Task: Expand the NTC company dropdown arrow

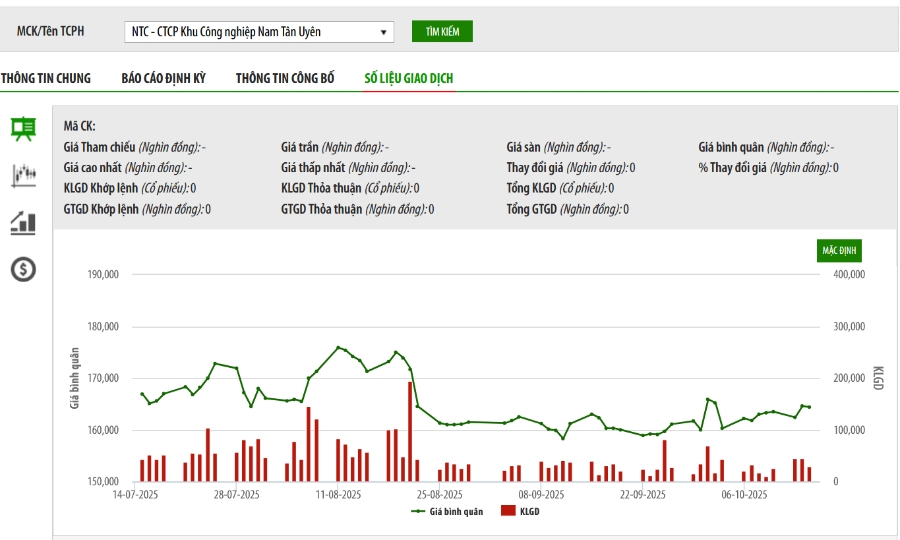Action: point(384,32)
